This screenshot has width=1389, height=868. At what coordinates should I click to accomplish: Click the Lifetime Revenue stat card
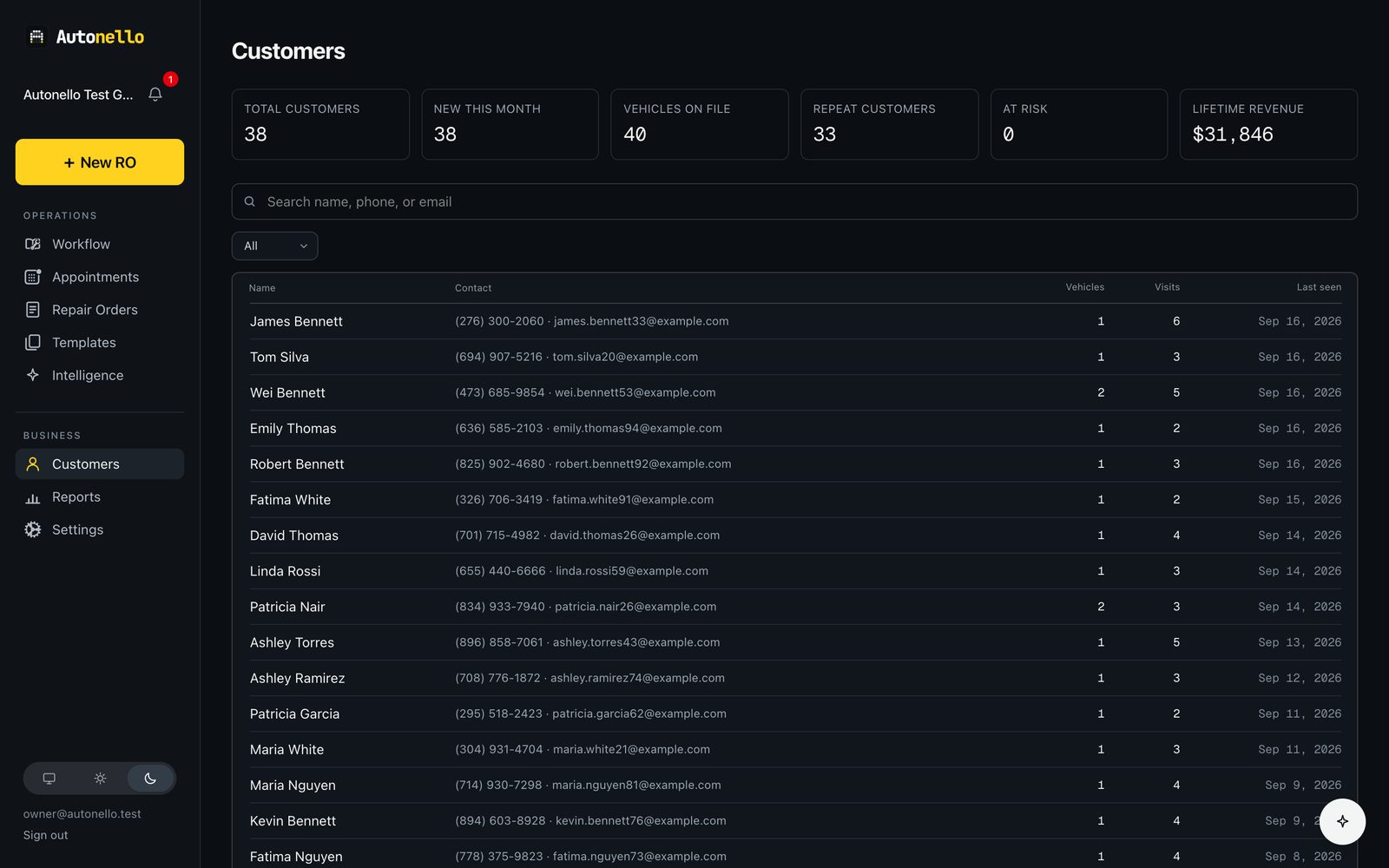(x=1268, y=124)
